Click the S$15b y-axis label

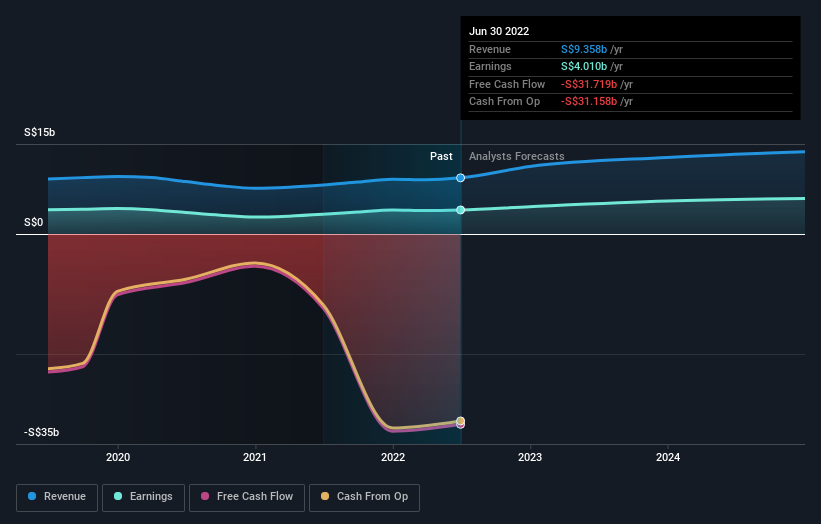pos(39,132)
